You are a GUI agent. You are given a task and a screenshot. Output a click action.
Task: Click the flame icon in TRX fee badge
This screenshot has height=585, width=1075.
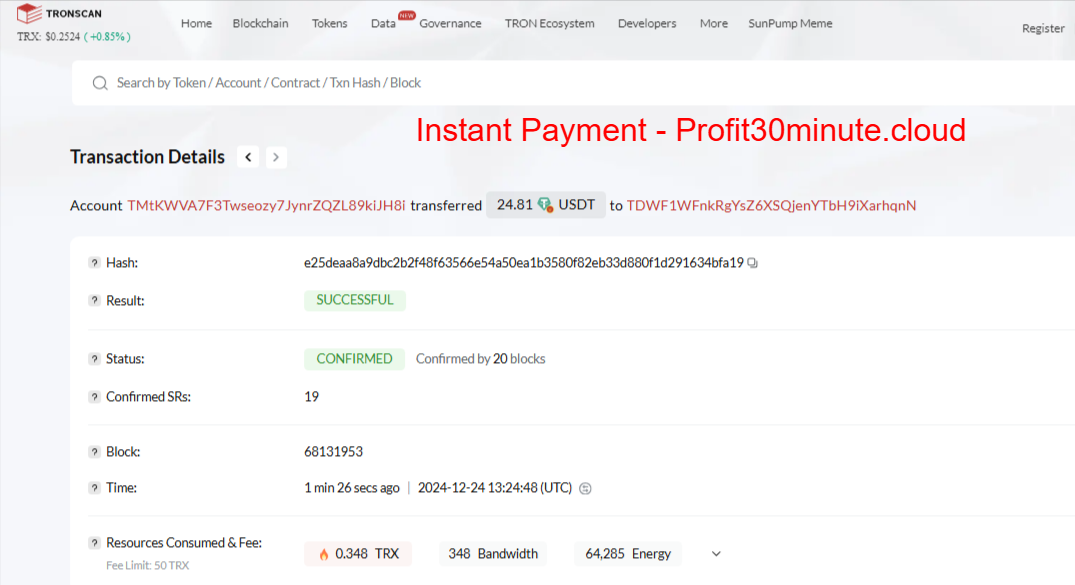[324, 554]
